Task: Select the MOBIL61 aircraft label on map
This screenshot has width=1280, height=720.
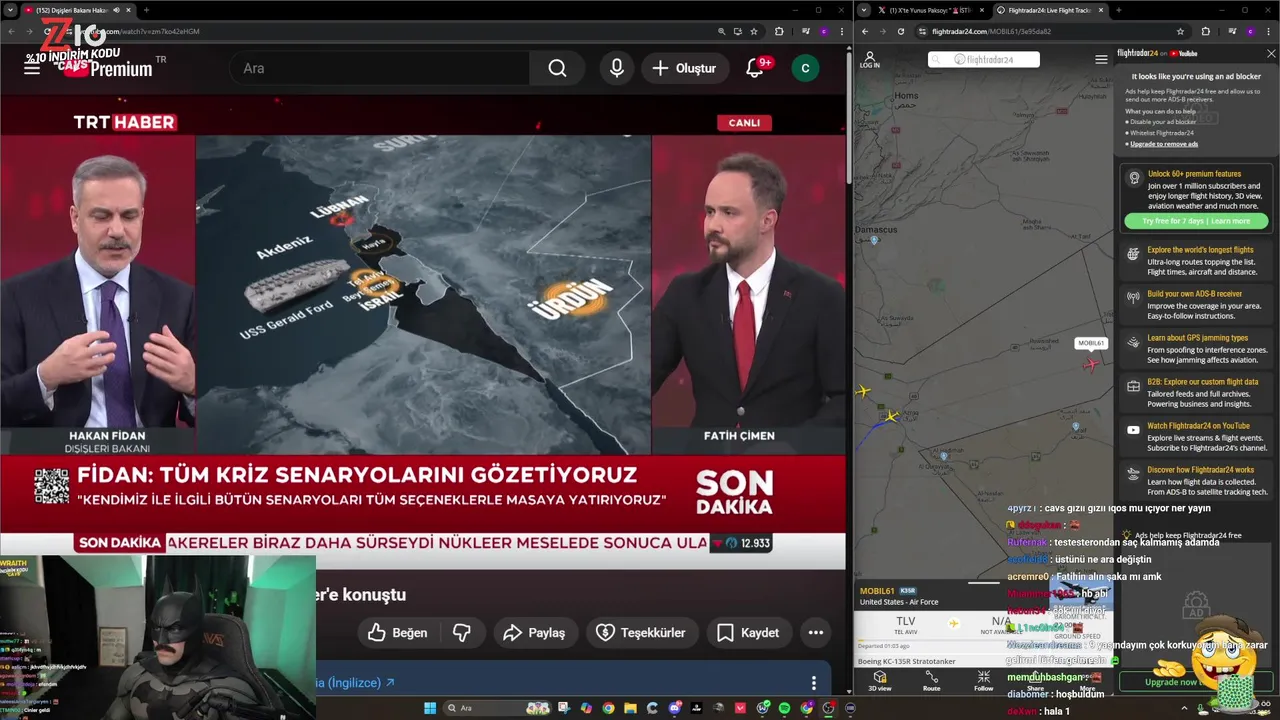Action: click(1091, 343)
